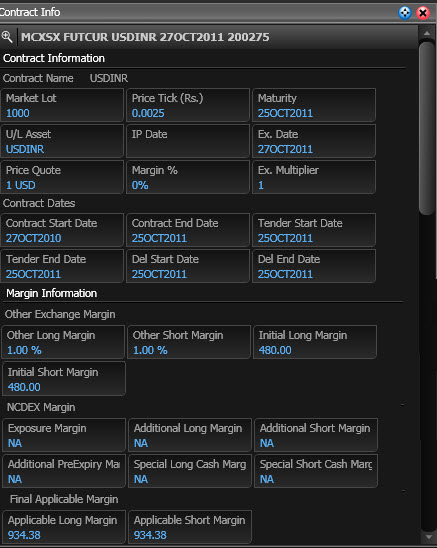
Task: Click the scrollbar down arrow
Action: tap(428, 536)
